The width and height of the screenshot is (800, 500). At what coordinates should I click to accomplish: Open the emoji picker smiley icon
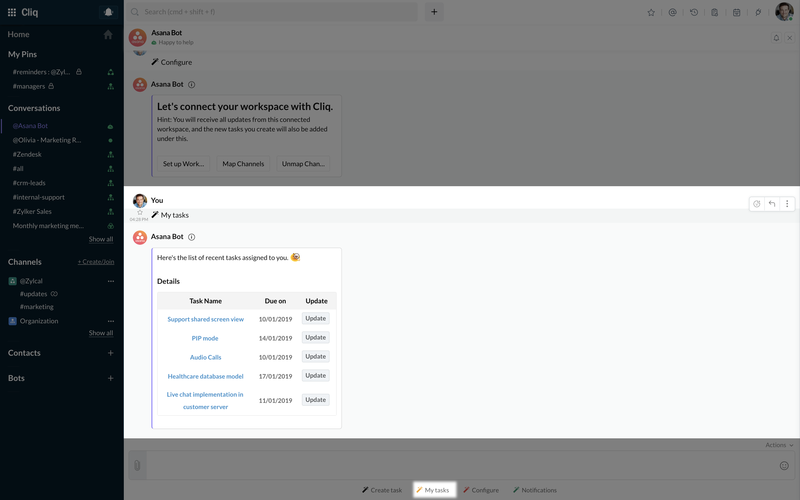pyautogui.click(x=784, y=465)
